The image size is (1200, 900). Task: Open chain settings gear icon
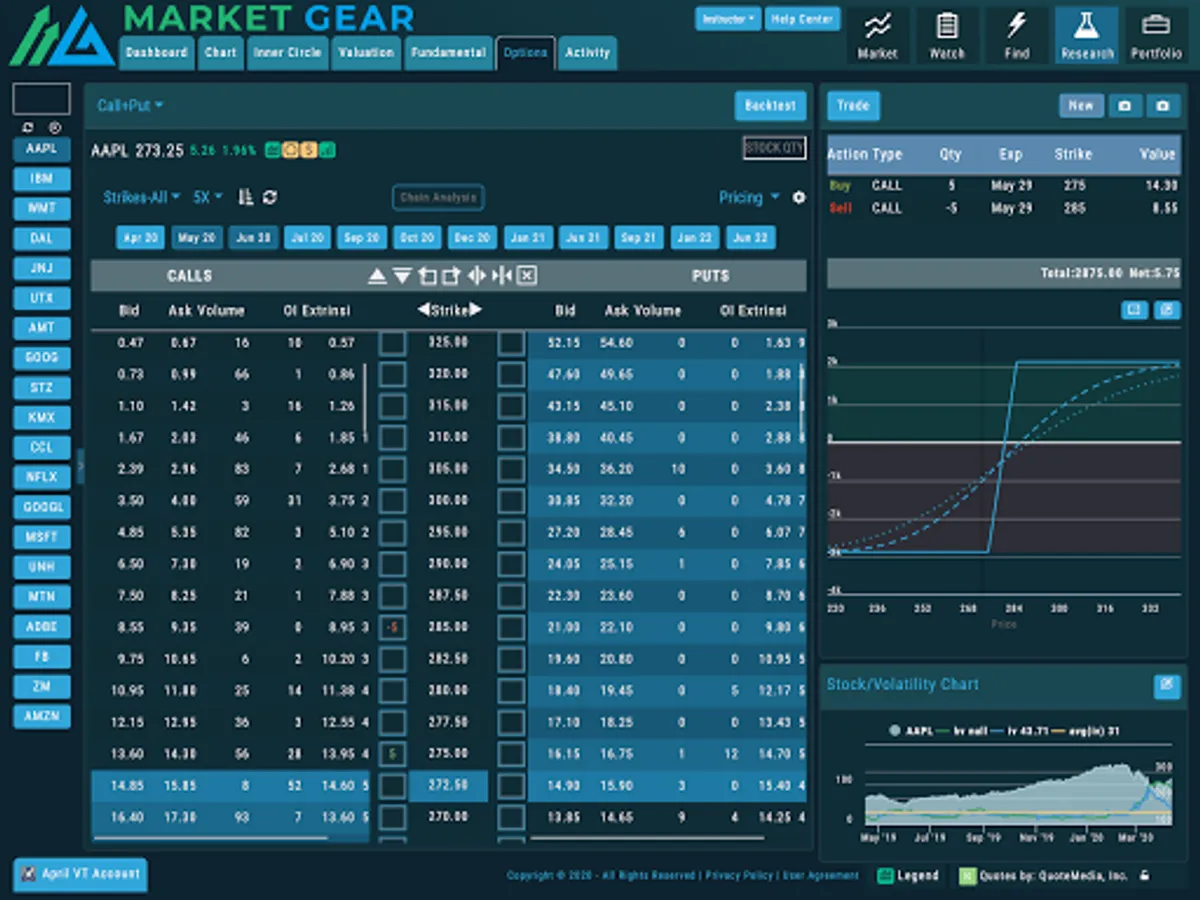(799, 197)
